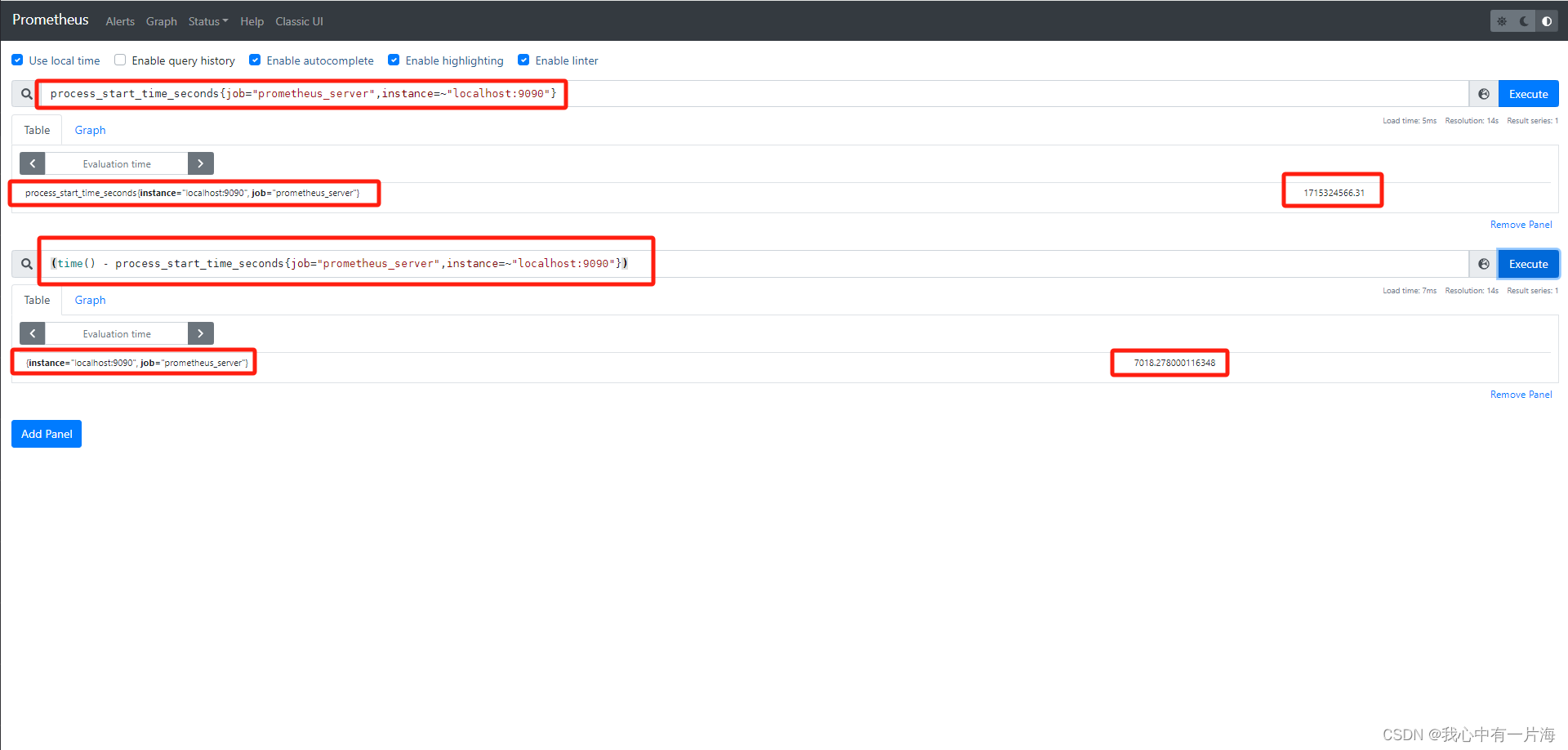The image size is (1568, 750).
Task: Select the auto-contrast theme icon
Action: (x=1547, y=21)
